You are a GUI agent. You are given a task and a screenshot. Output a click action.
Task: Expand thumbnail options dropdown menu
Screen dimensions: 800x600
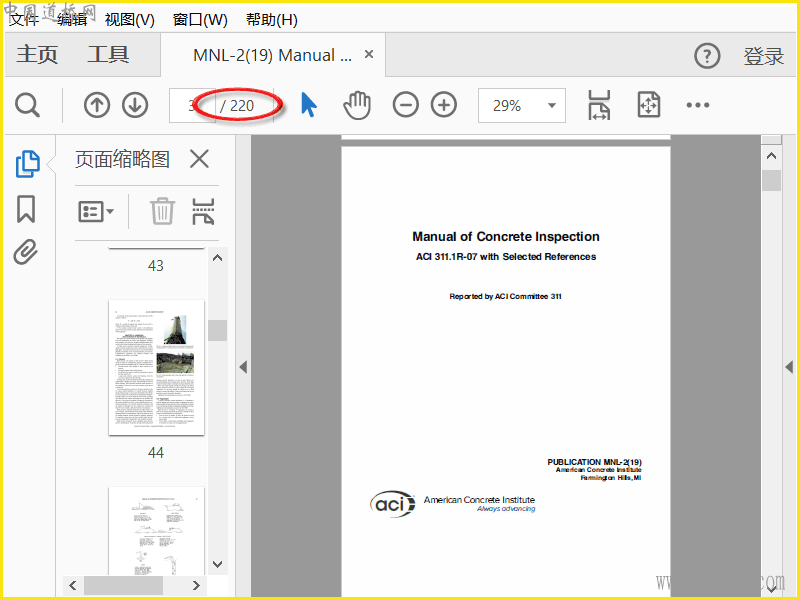[96, 211]
